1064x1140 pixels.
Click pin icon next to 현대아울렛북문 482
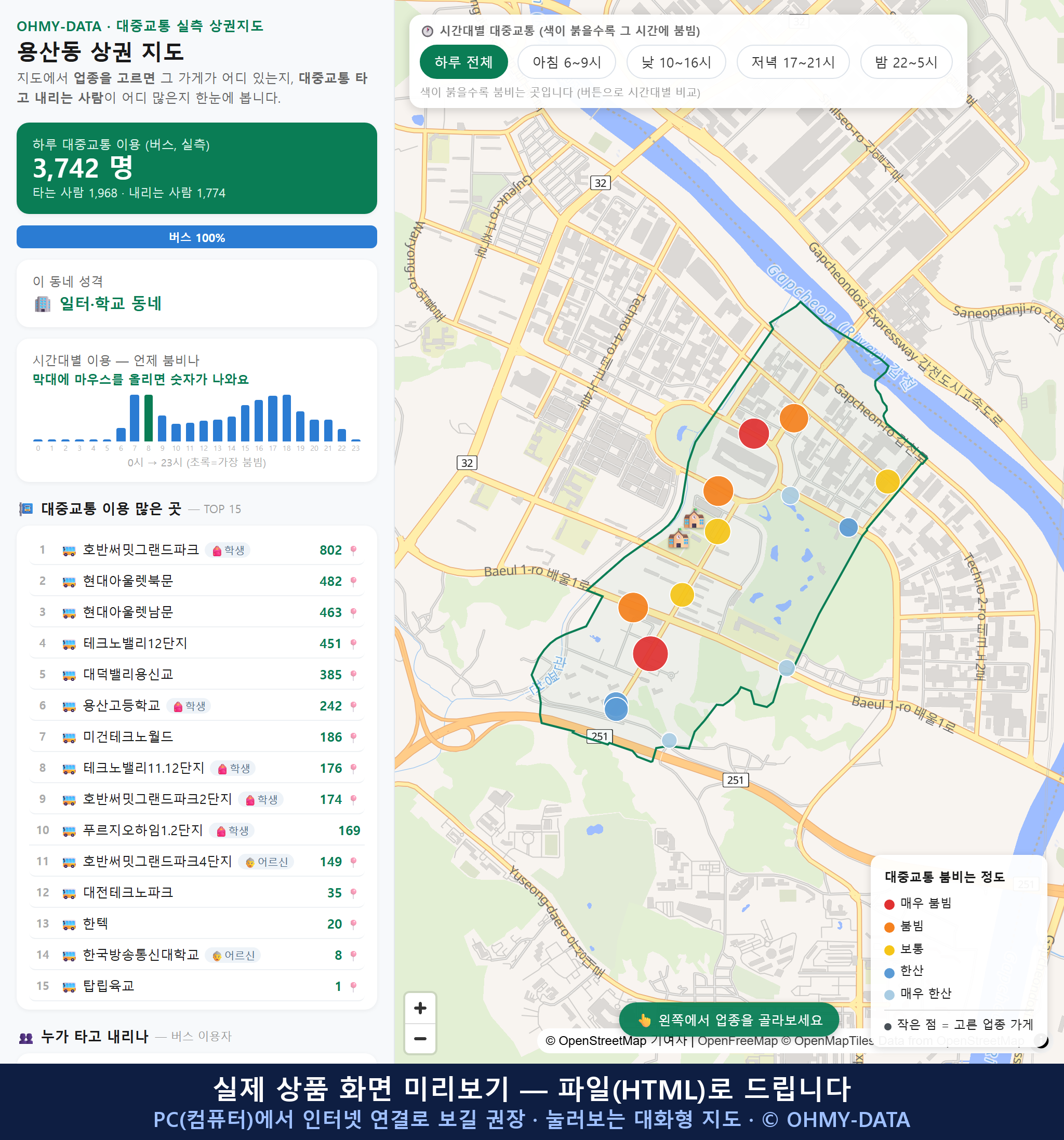coord(353,582)
